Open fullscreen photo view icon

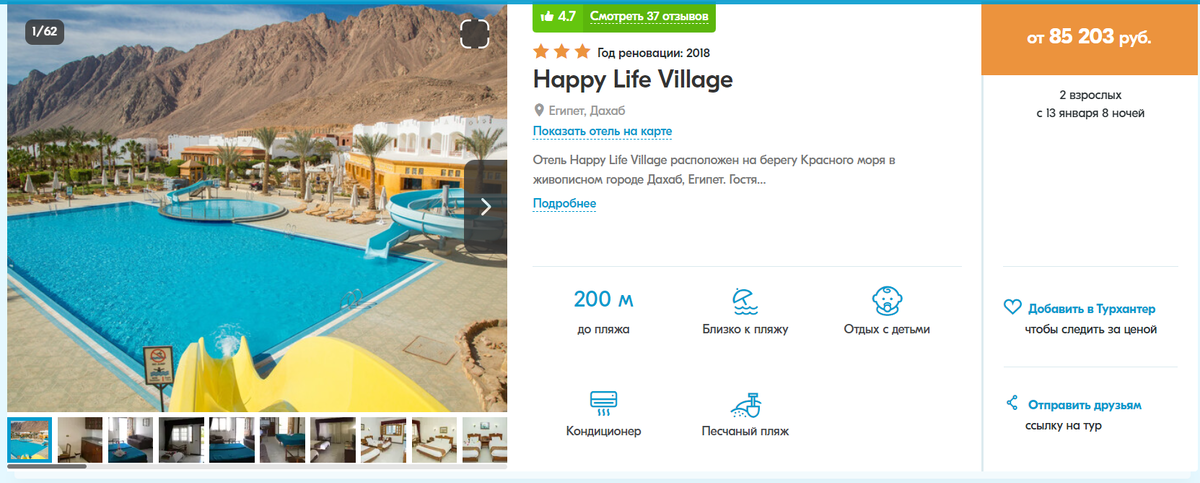[475, 34]
